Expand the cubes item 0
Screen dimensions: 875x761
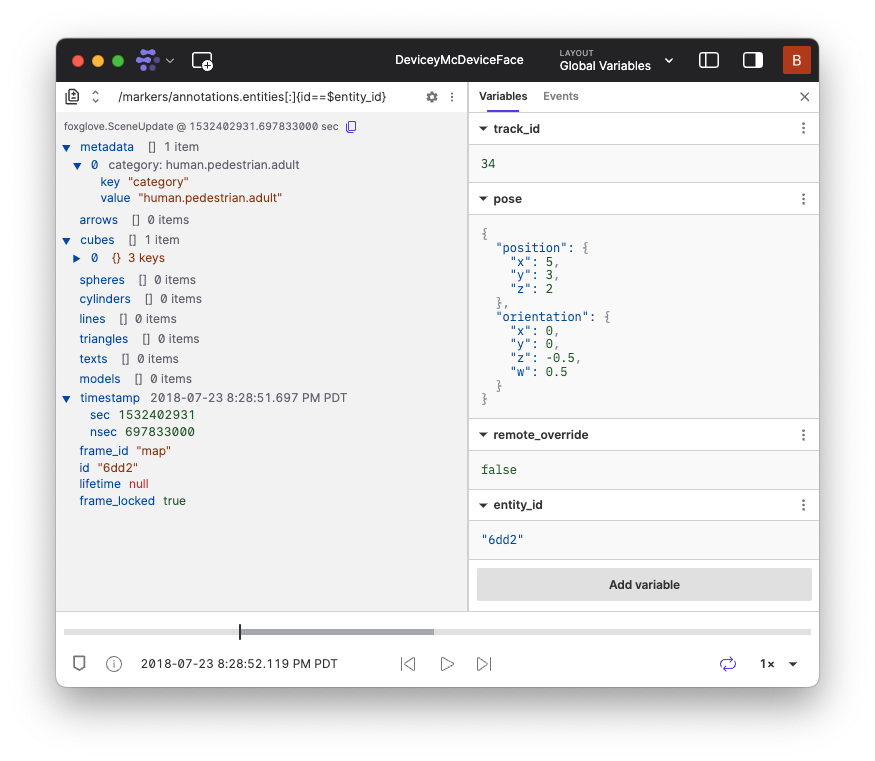click(77, 259)
